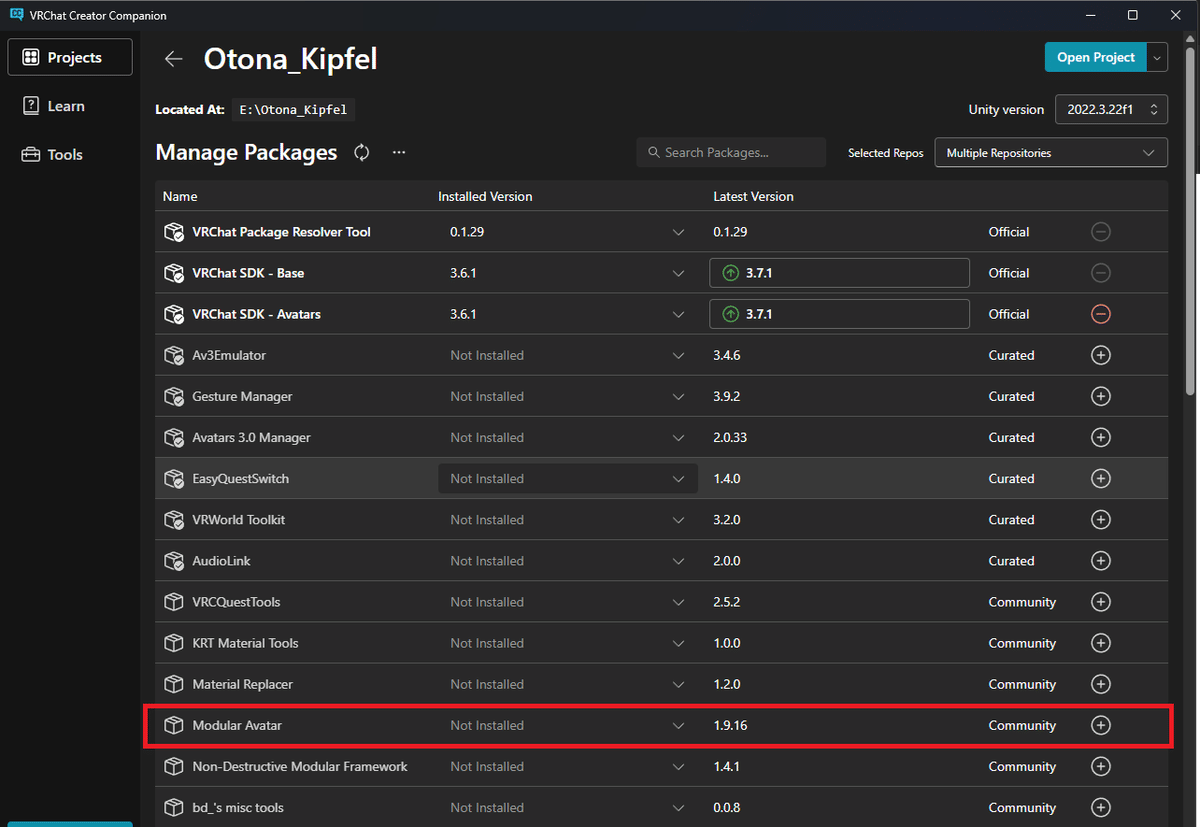Click the Open Project button

click(1095, 58)
